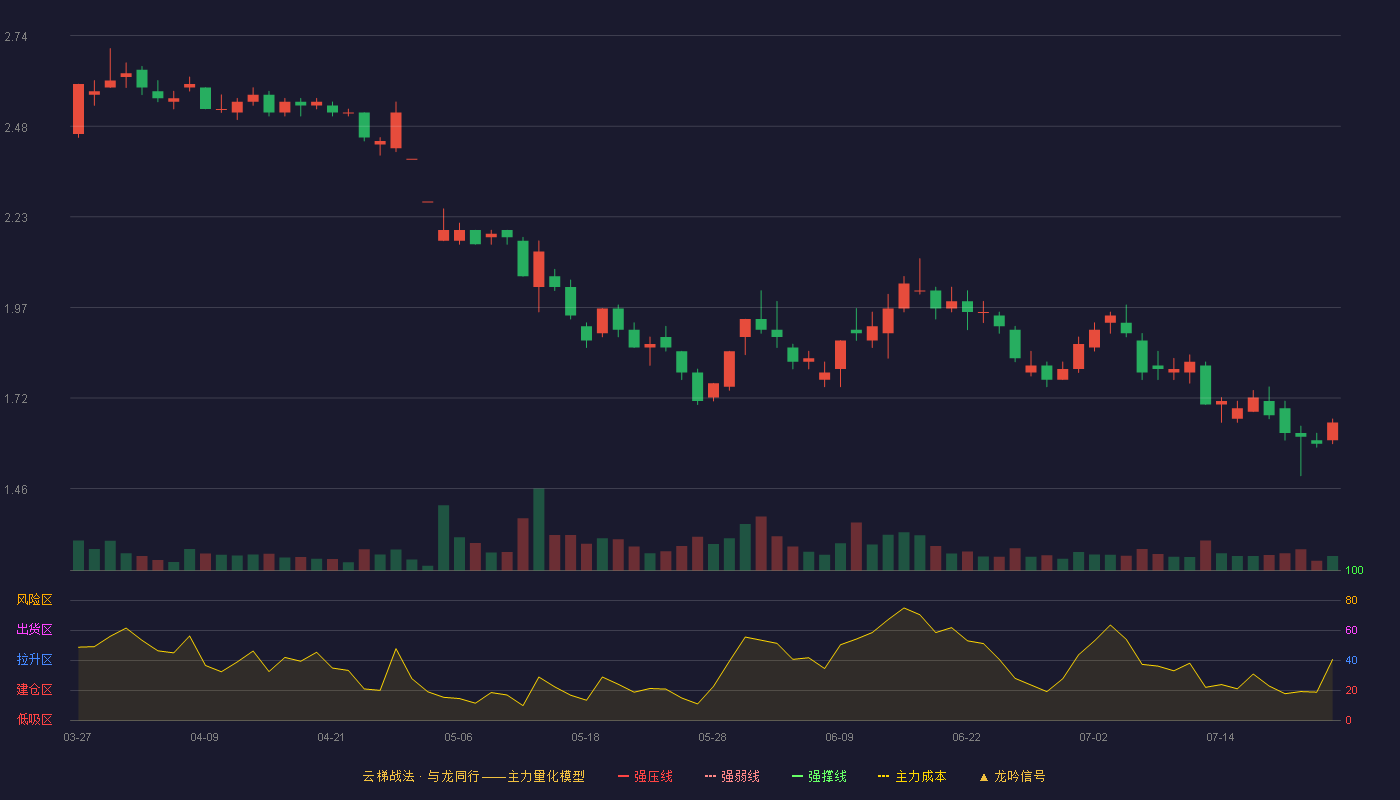Click the 07-02 date label
1400x800 pixels.
1093,737
